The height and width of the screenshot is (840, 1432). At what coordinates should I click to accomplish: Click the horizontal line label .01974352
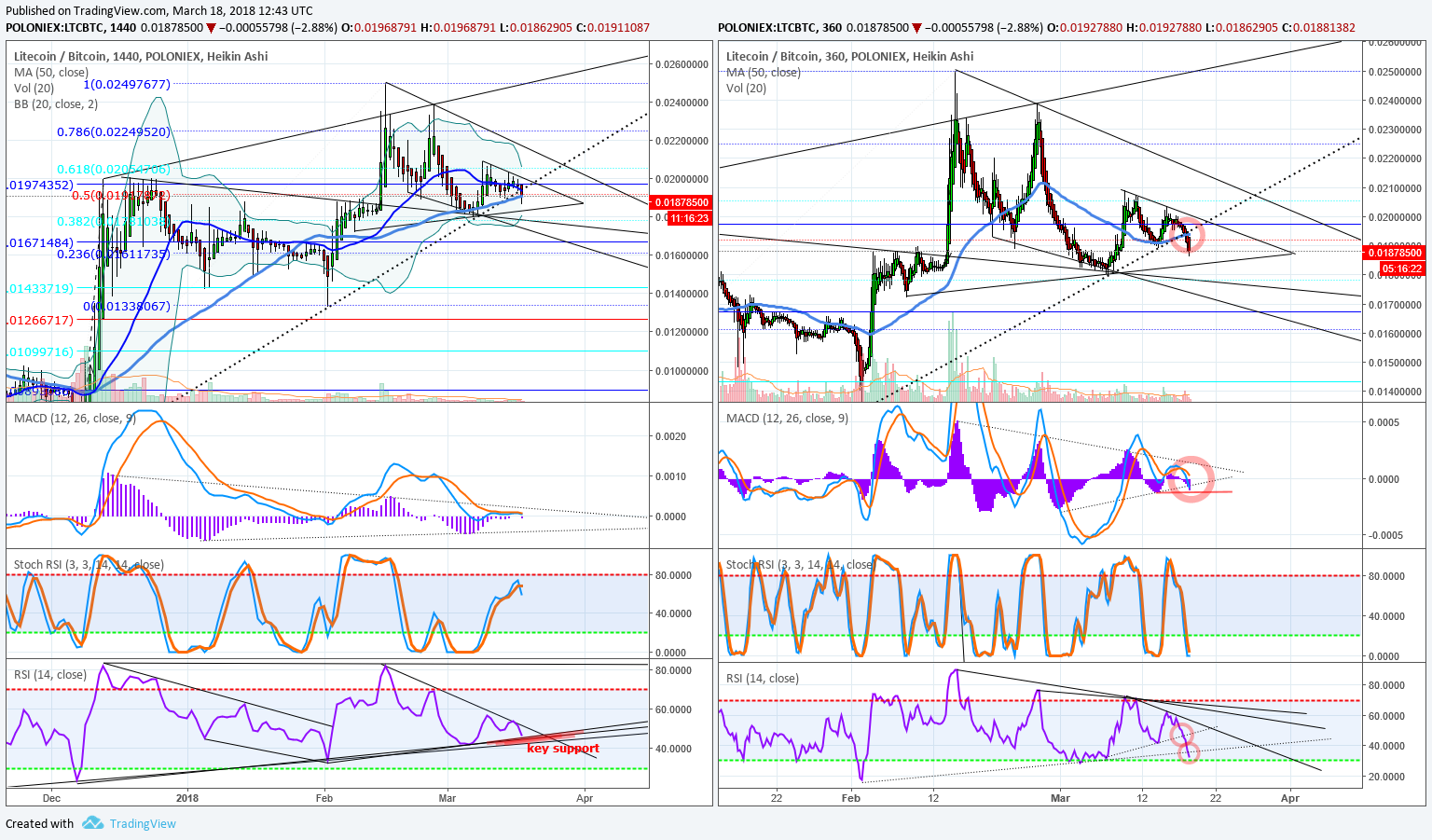point(40,186)
